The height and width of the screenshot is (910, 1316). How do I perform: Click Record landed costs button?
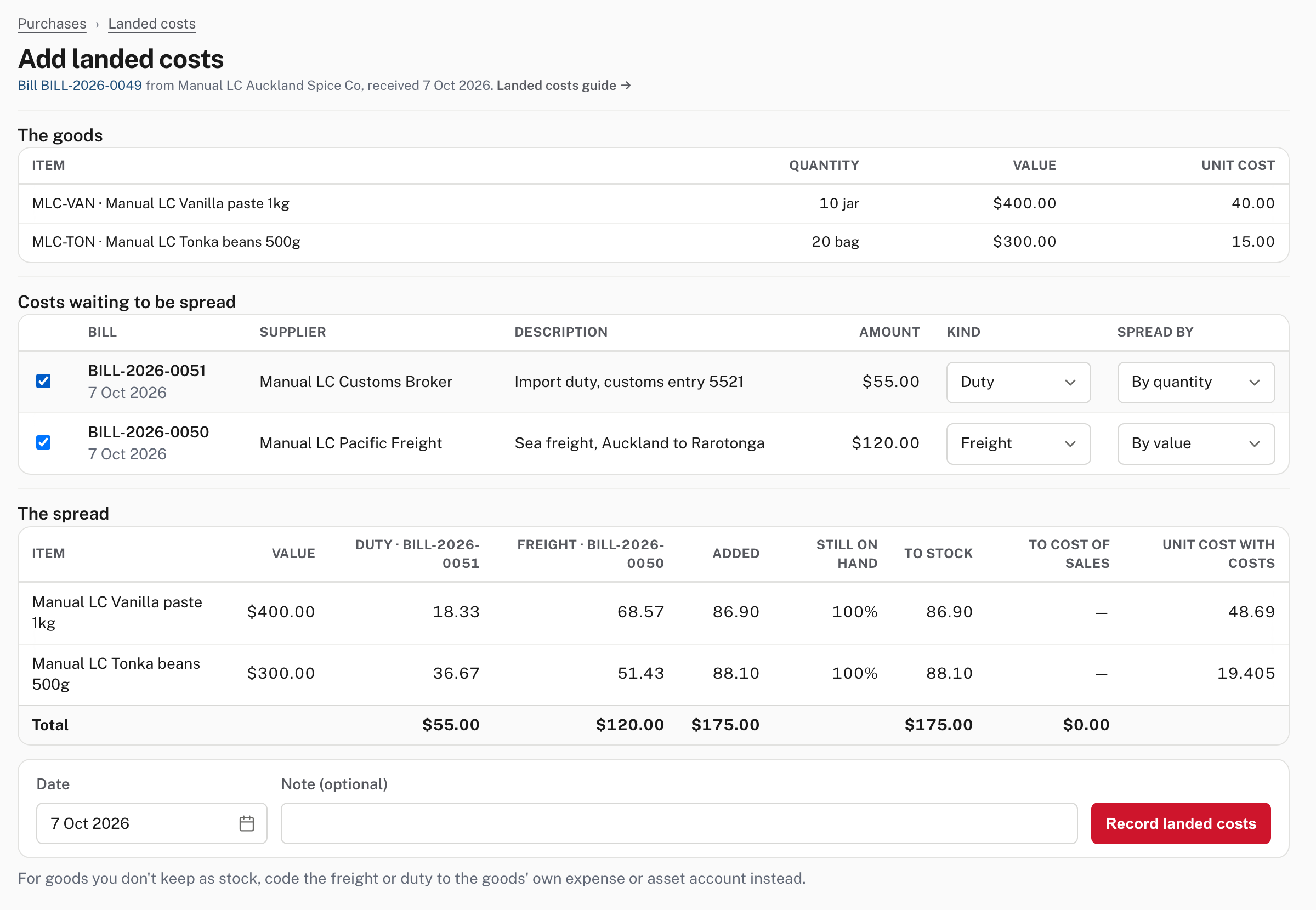(x=1181, y=823)
